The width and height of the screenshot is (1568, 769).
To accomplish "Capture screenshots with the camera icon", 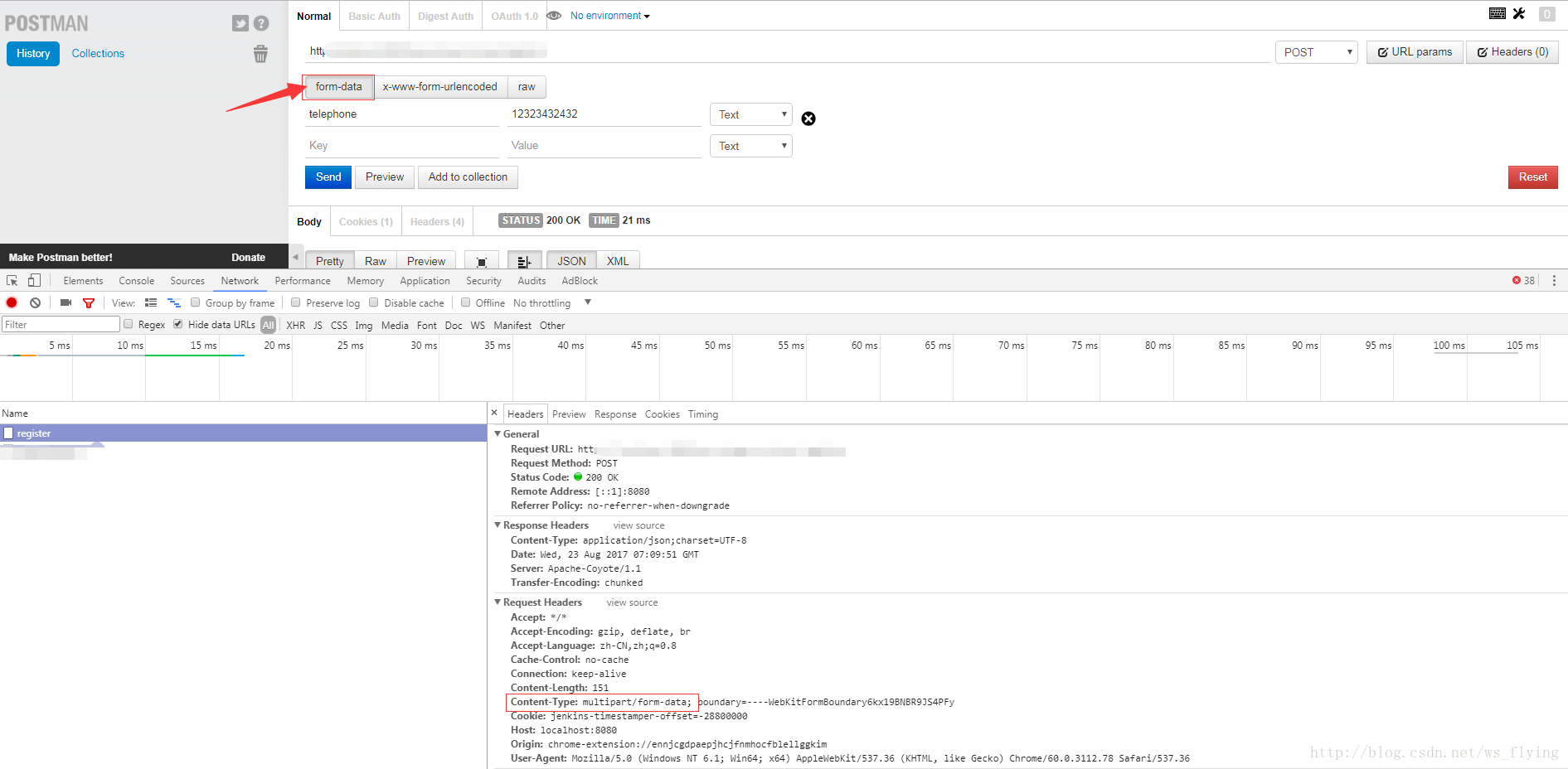I will 66,302.
